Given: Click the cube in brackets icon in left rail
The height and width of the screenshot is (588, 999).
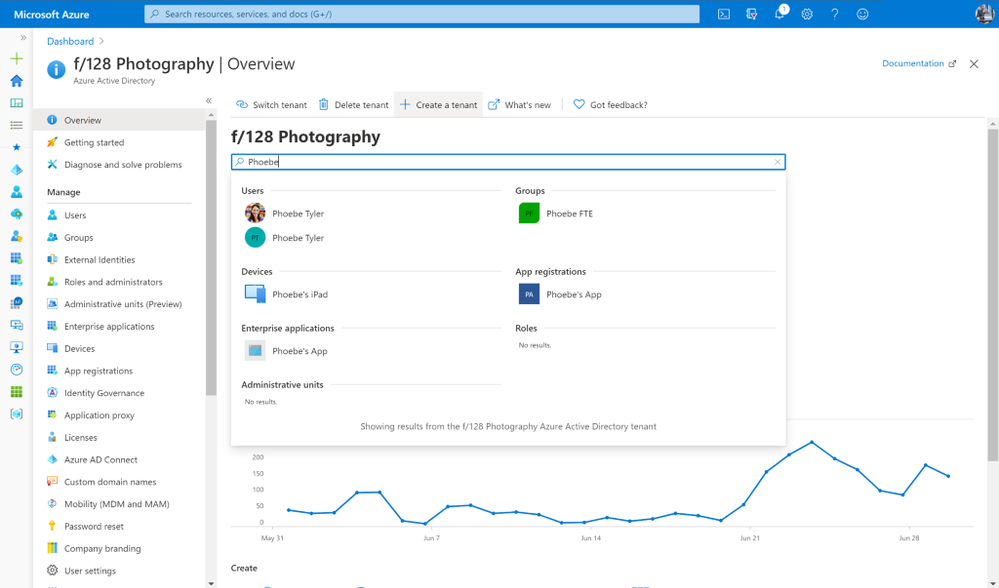Looking at the screenshot, I should pos(17,414).
